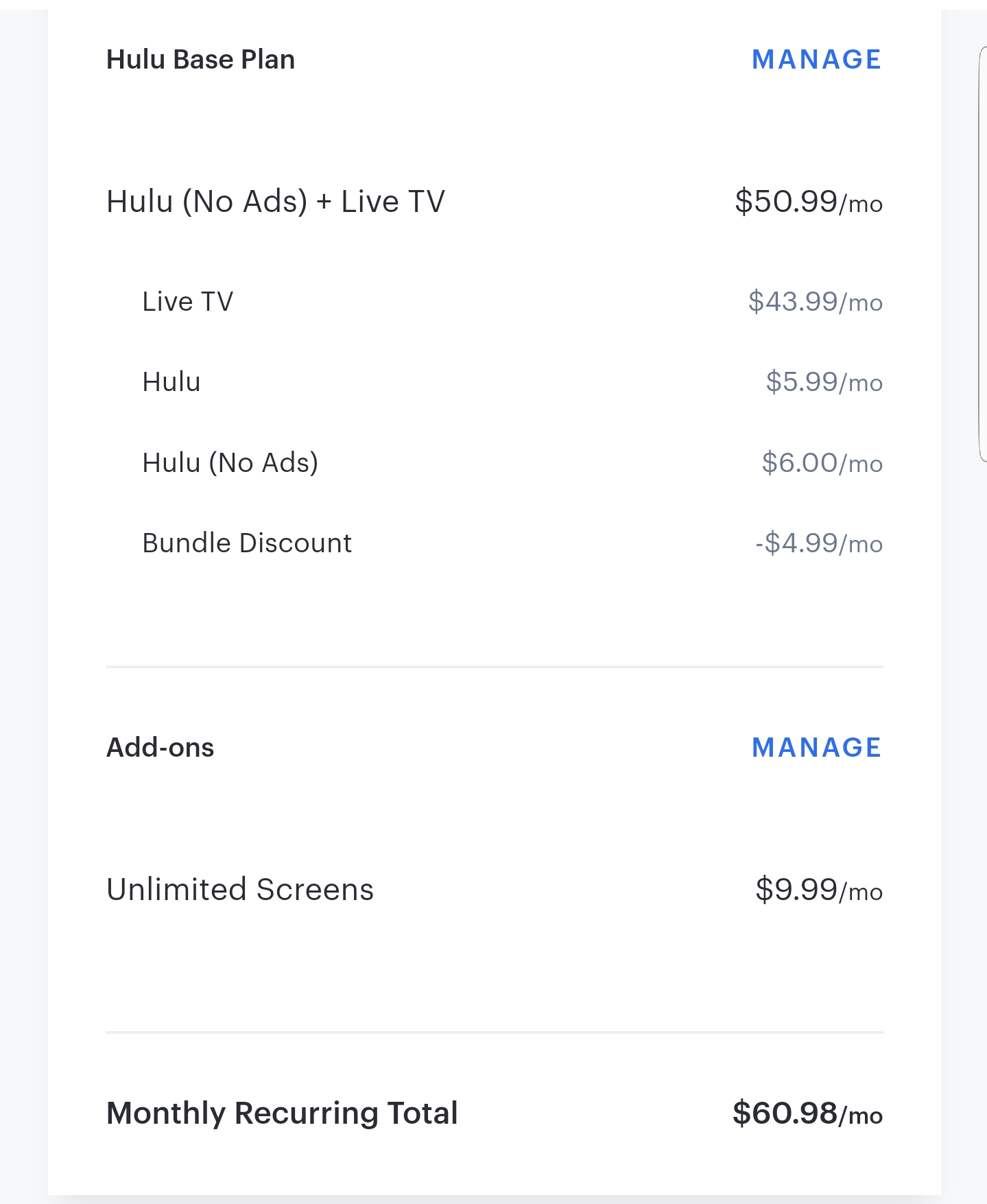Click the Hulu line item label

click(x=171, y=382)
